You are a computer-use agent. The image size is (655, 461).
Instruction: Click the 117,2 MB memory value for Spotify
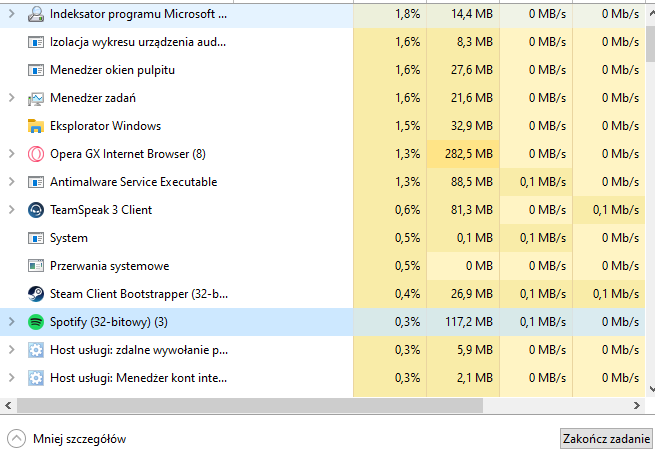coord(469,322)
